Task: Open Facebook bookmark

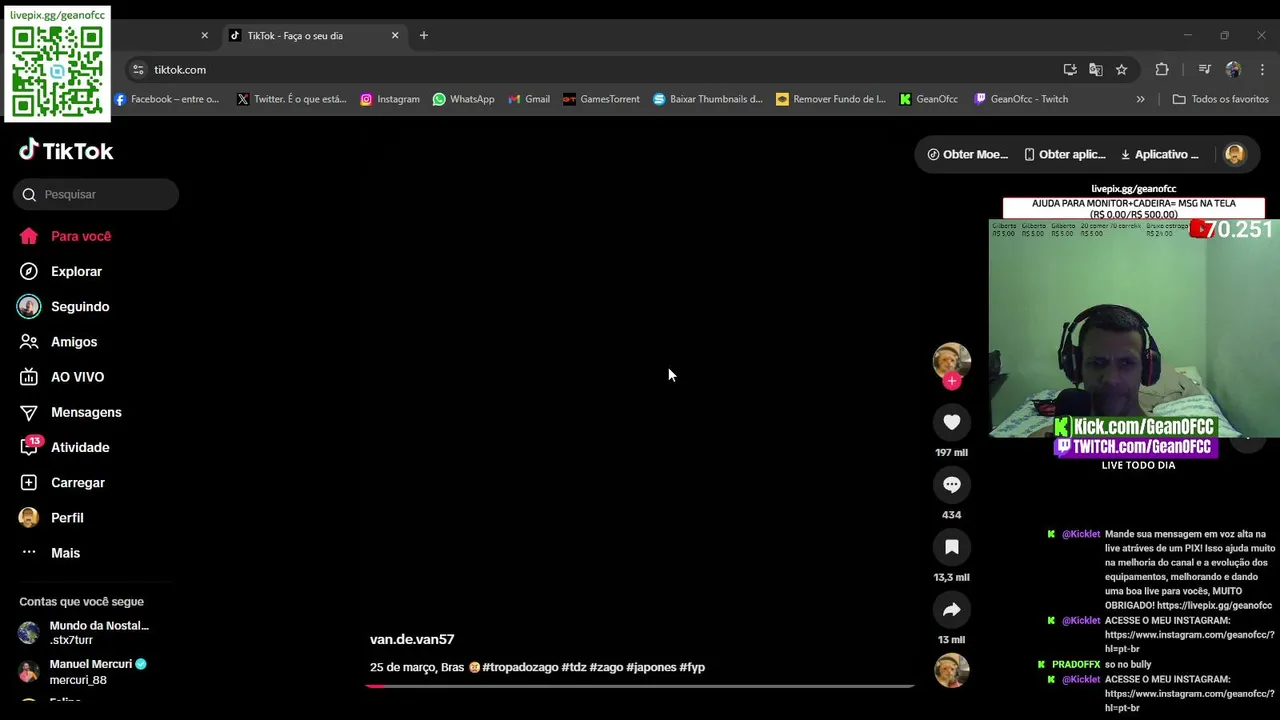Action: 166,99
